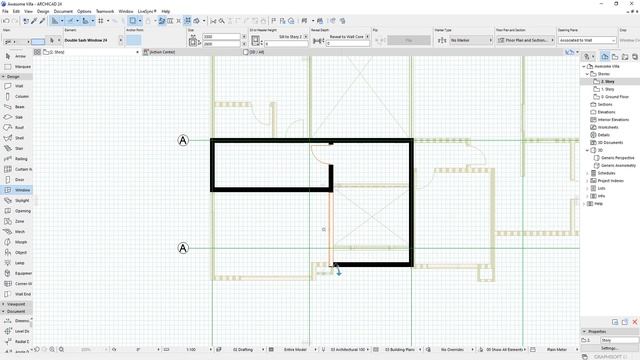Click the Reveal depth input field
Screen dimensions: 640x360
pos(348,44)
